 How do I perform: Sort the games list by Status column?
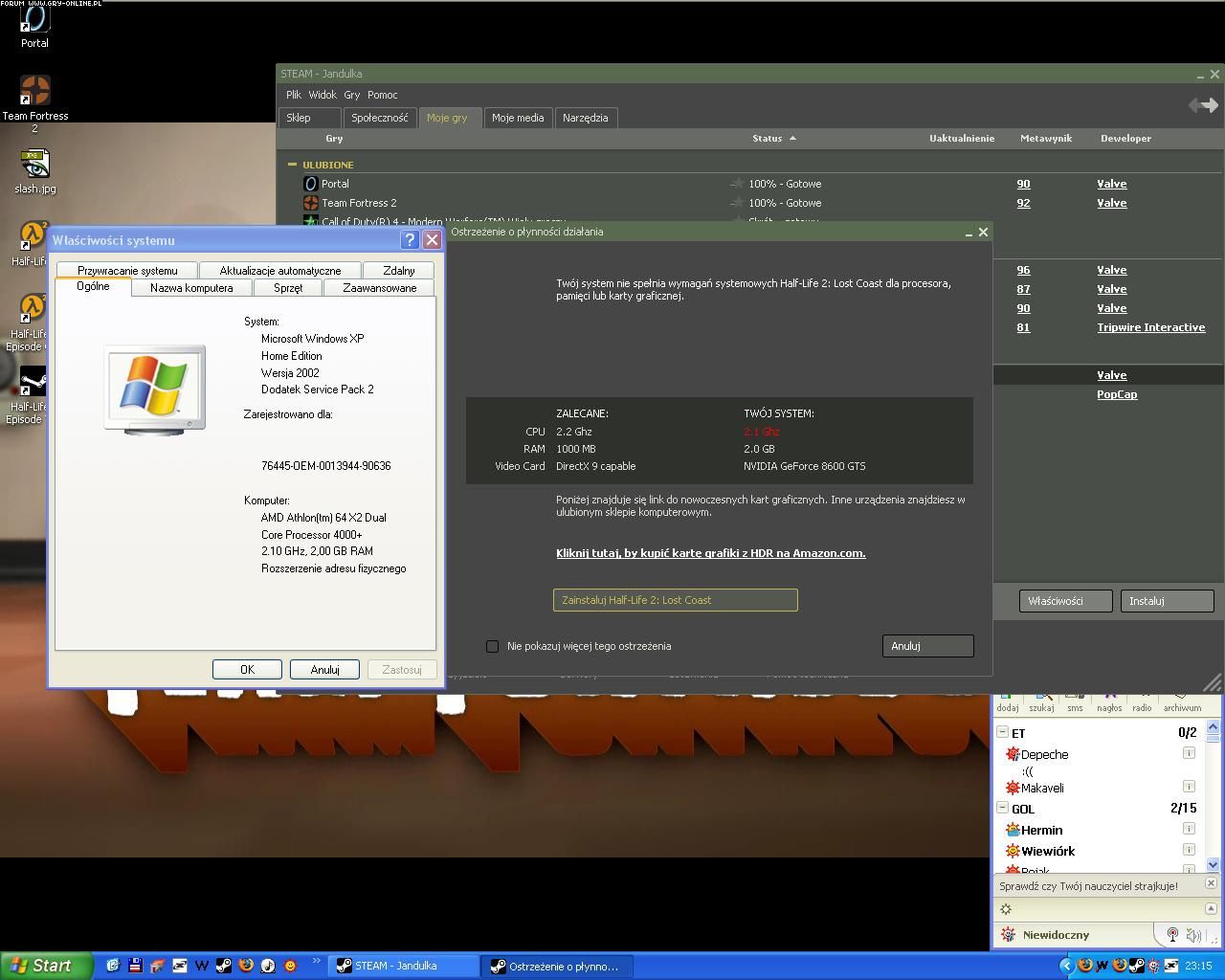pos(774,138)
